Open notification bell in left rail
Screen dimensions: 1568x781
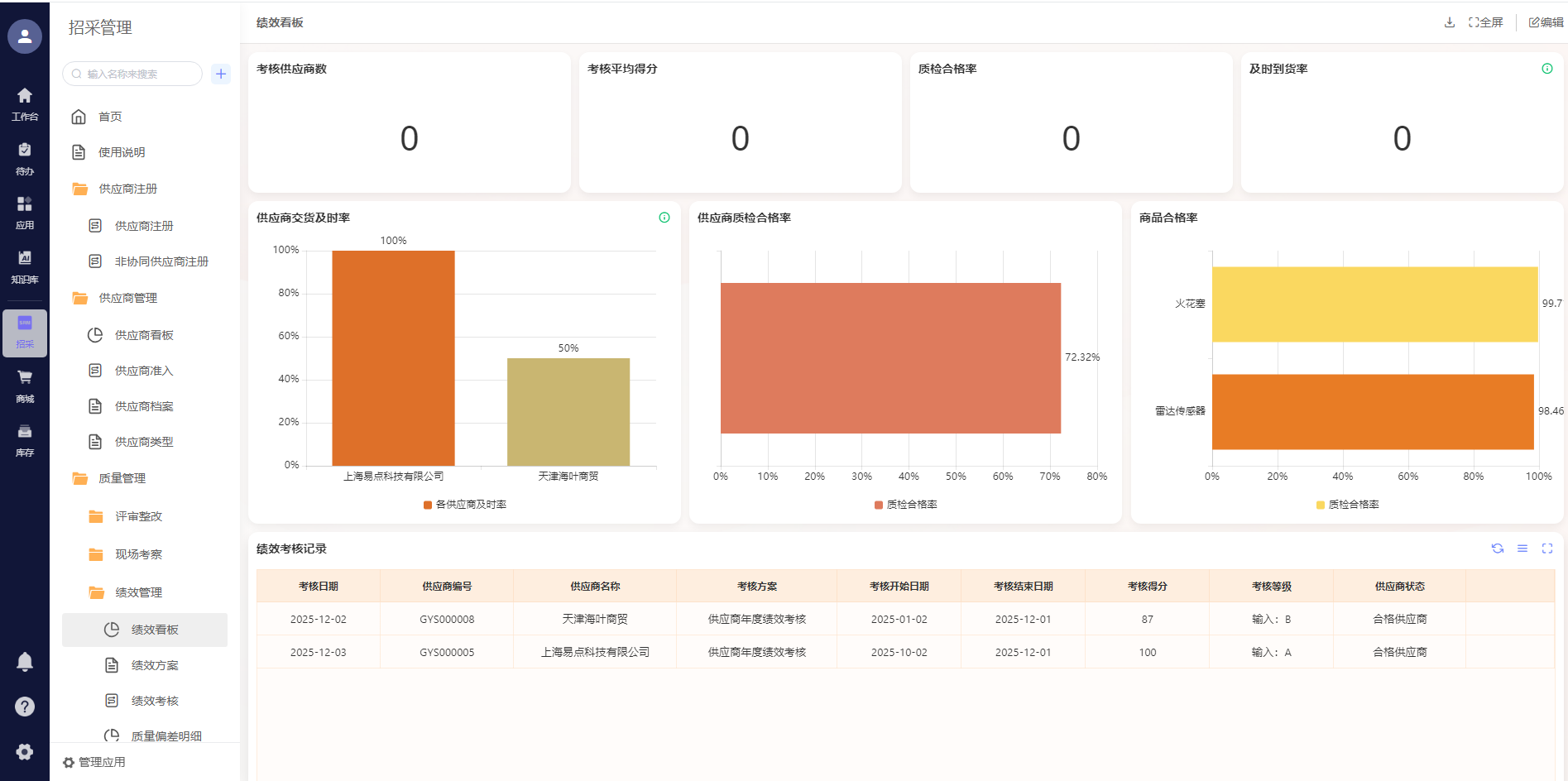tap(25, 662)
